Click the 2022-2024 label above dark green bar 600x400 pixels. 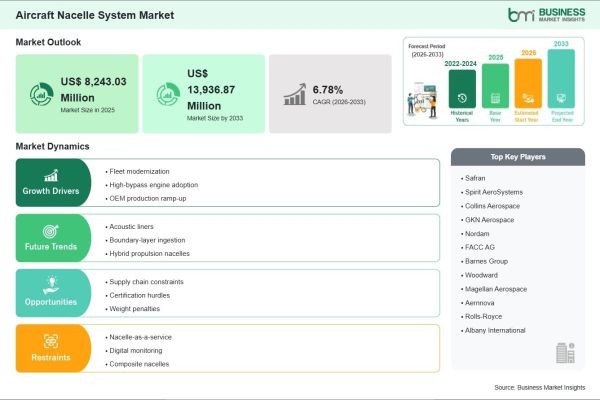[460, 64]
